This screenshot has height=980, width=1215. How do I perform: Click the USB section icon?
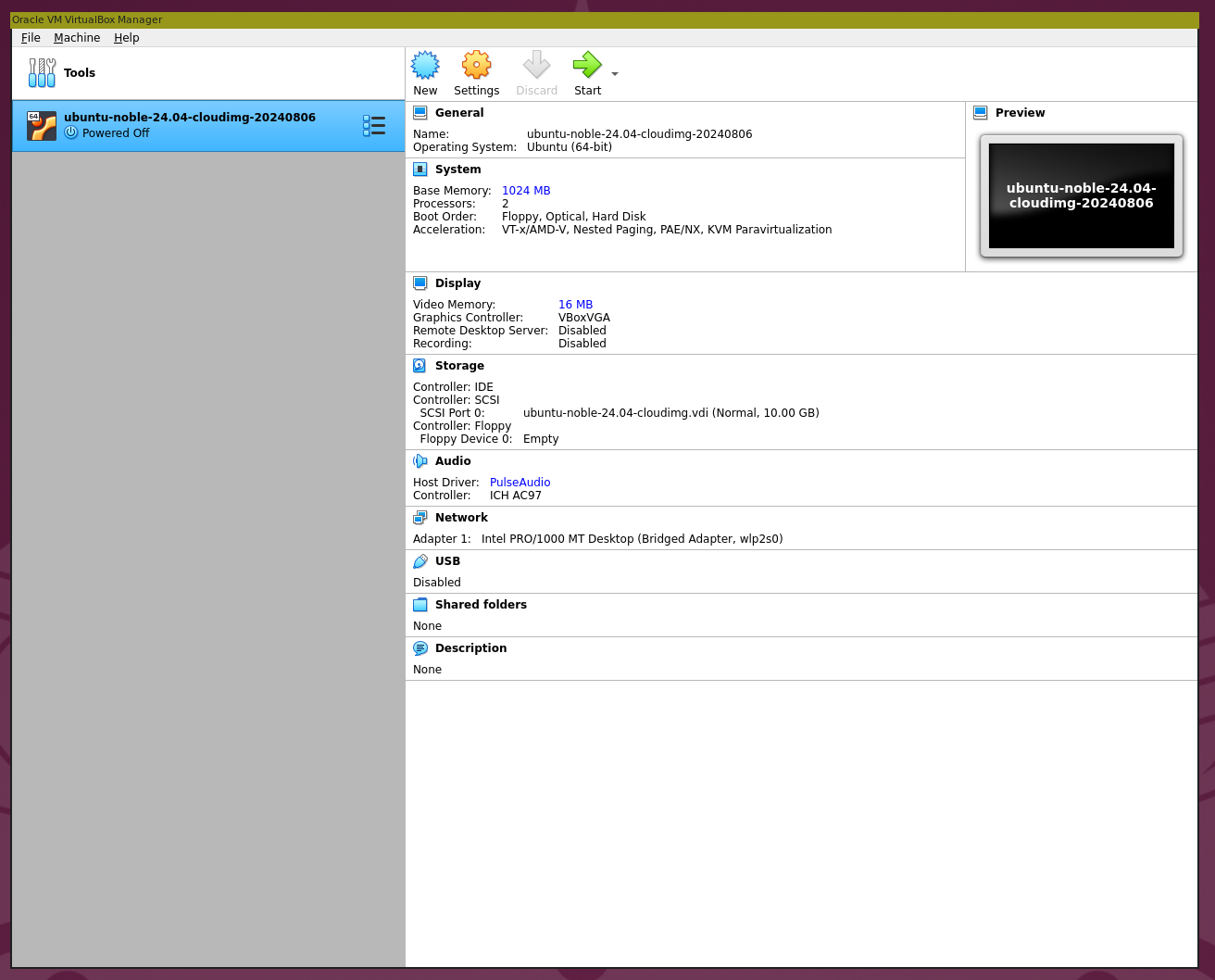(x=420, y=561)
